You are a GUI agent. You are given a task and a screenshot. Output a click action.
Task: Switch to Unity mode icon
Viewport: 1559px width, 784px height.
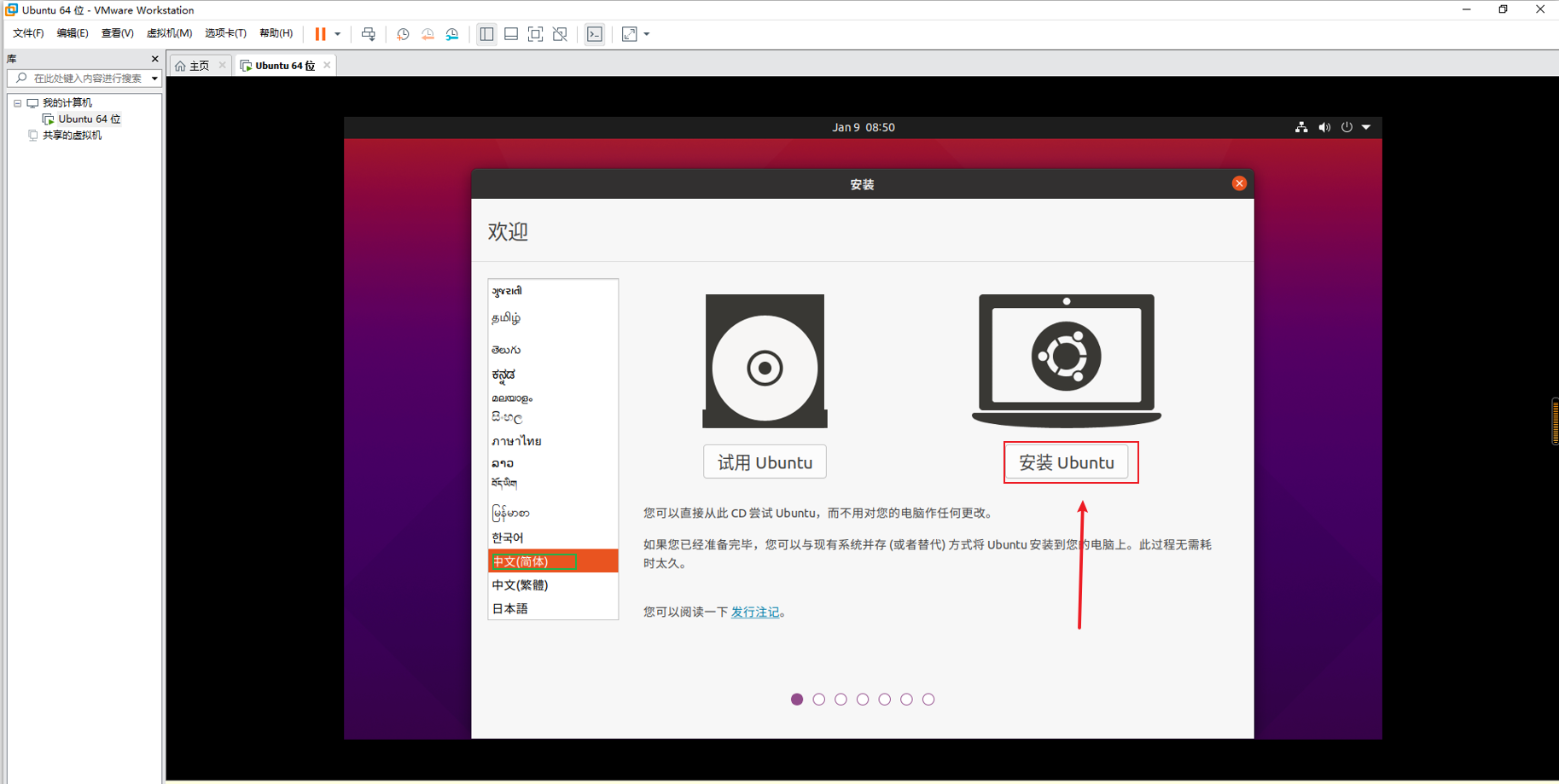[x=560, y=34]
